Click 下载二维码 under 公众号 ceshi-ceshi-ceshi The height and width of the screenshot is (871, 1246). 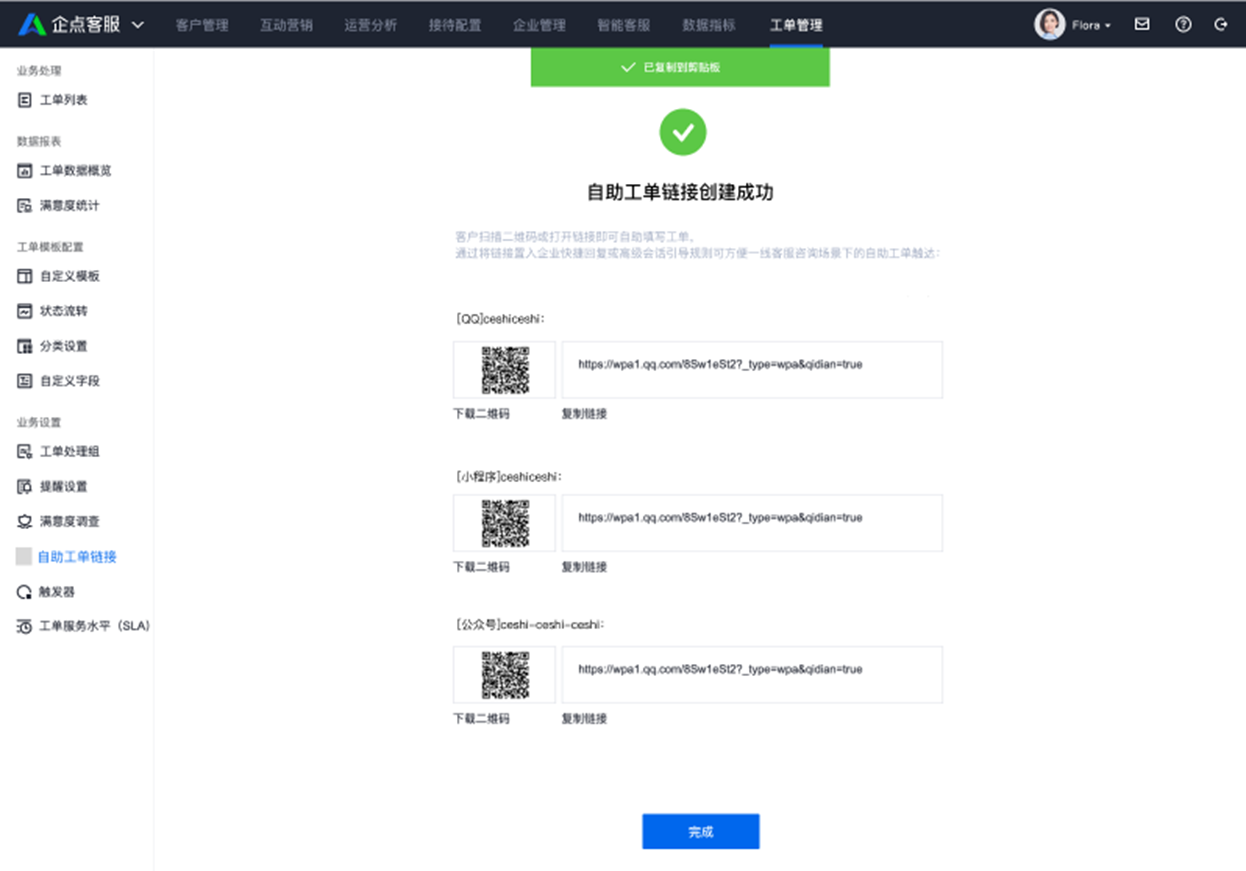(x=481, y=719)
